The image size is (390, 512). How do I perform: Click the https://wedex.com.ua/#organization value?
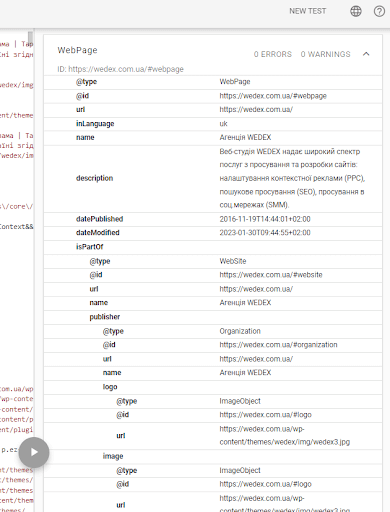[278, 345]
